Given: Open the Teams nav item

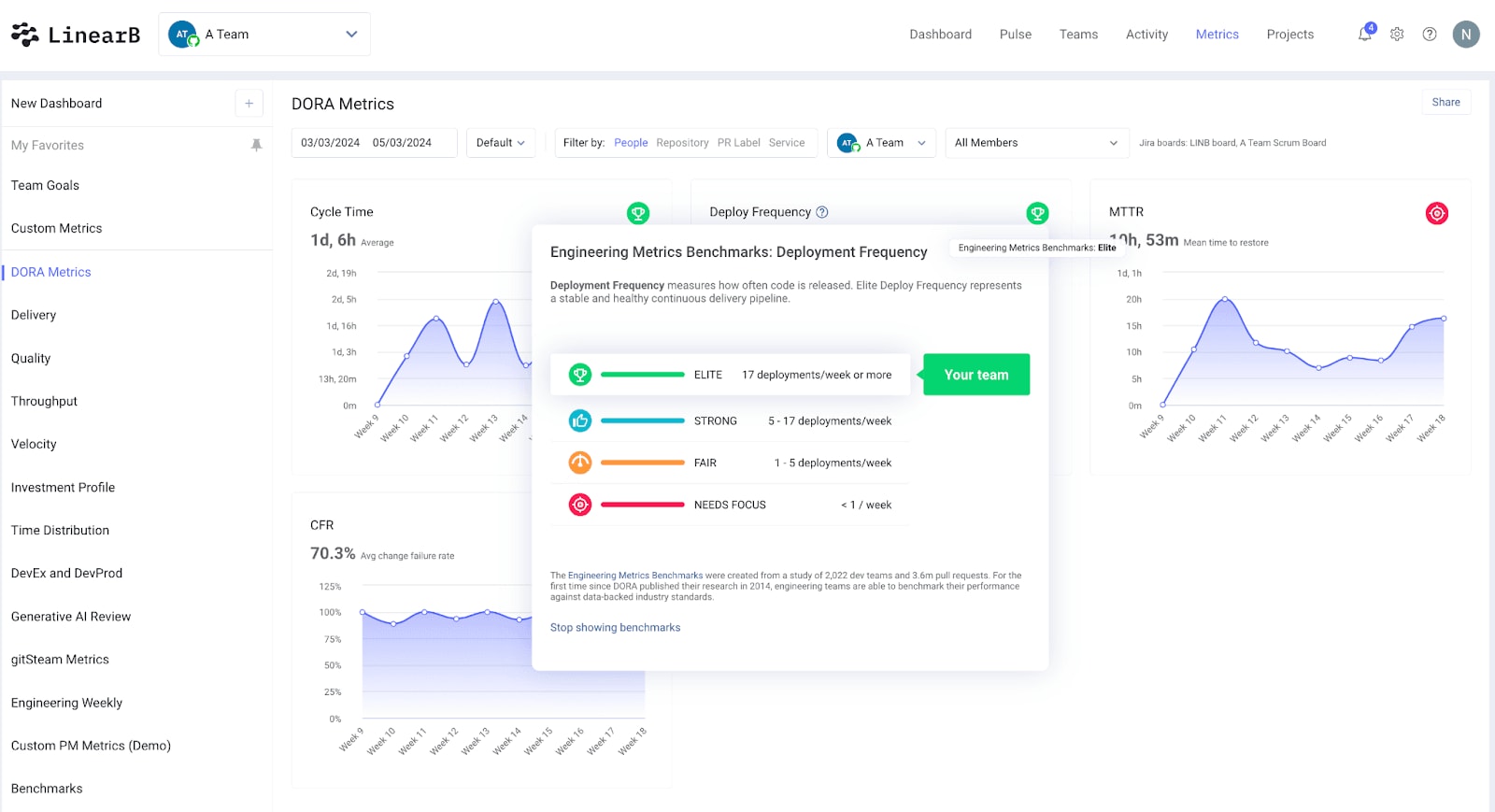Looking at the screenshot, I should (1078, 35).
